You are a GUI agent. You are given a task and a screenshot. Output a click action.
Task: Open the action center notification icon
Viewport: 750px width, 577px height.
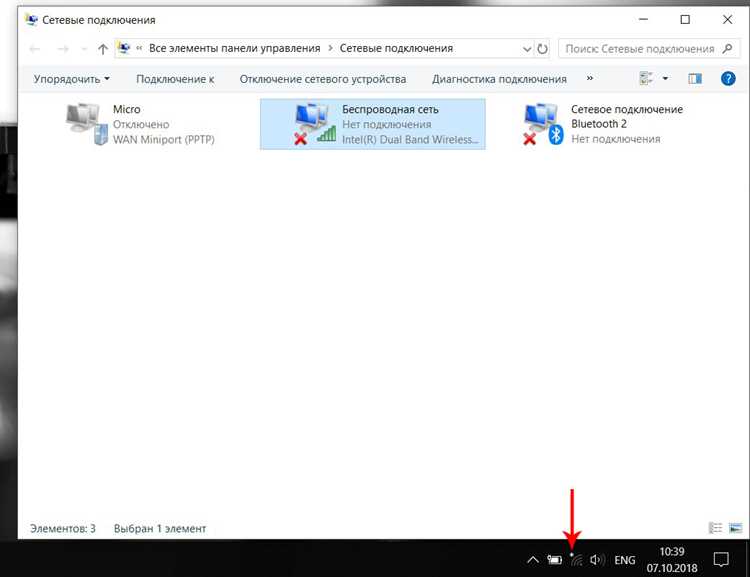click(x=721, y=559)
